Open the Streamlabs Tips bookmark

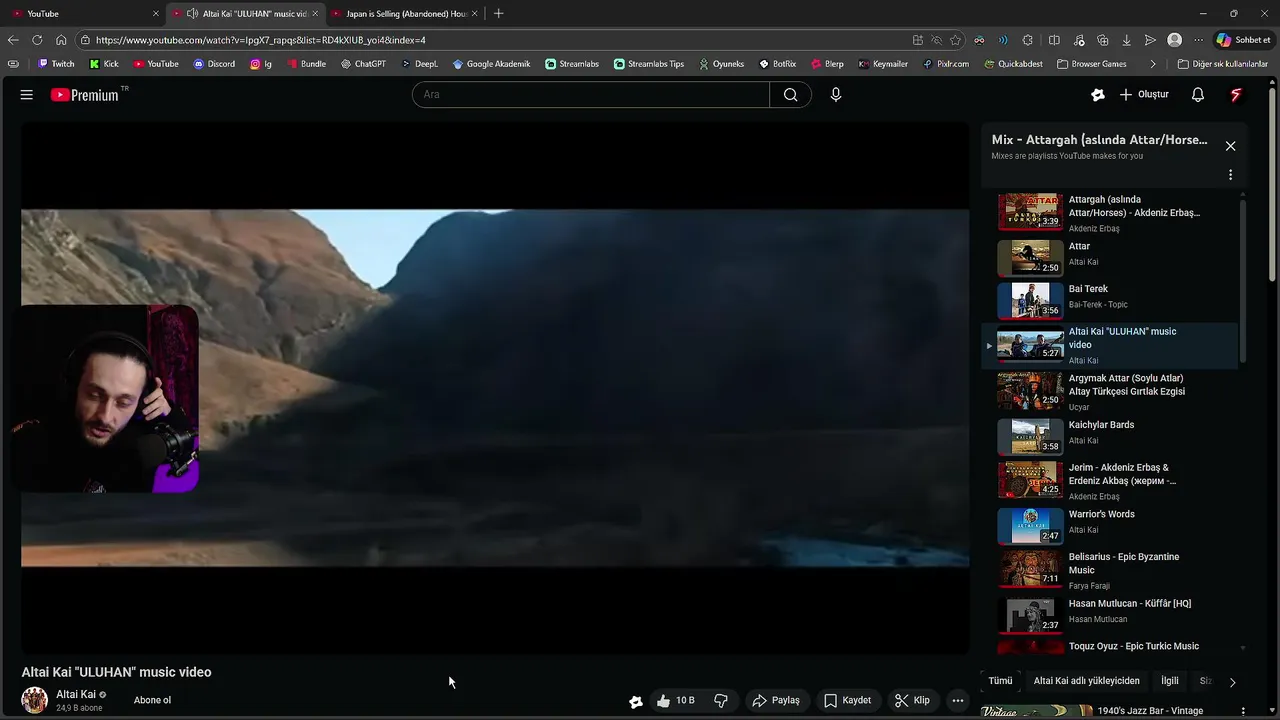[649, 64]
